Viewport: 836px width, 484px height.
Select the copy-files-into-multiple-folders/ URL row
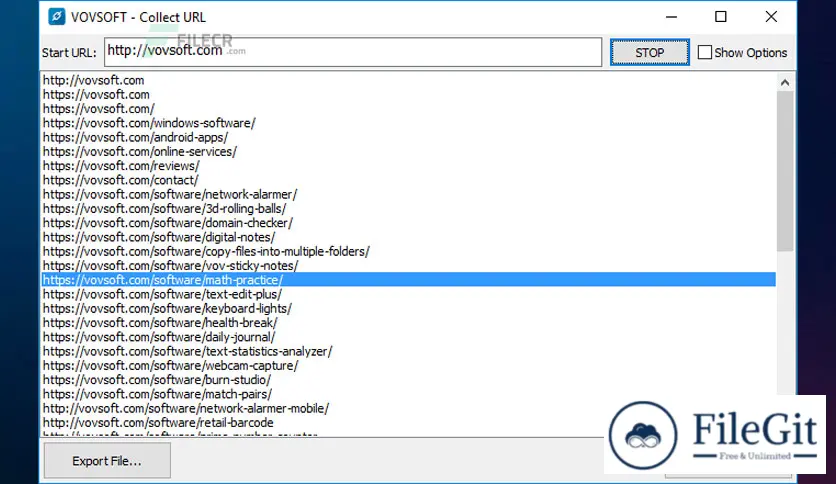409,252
